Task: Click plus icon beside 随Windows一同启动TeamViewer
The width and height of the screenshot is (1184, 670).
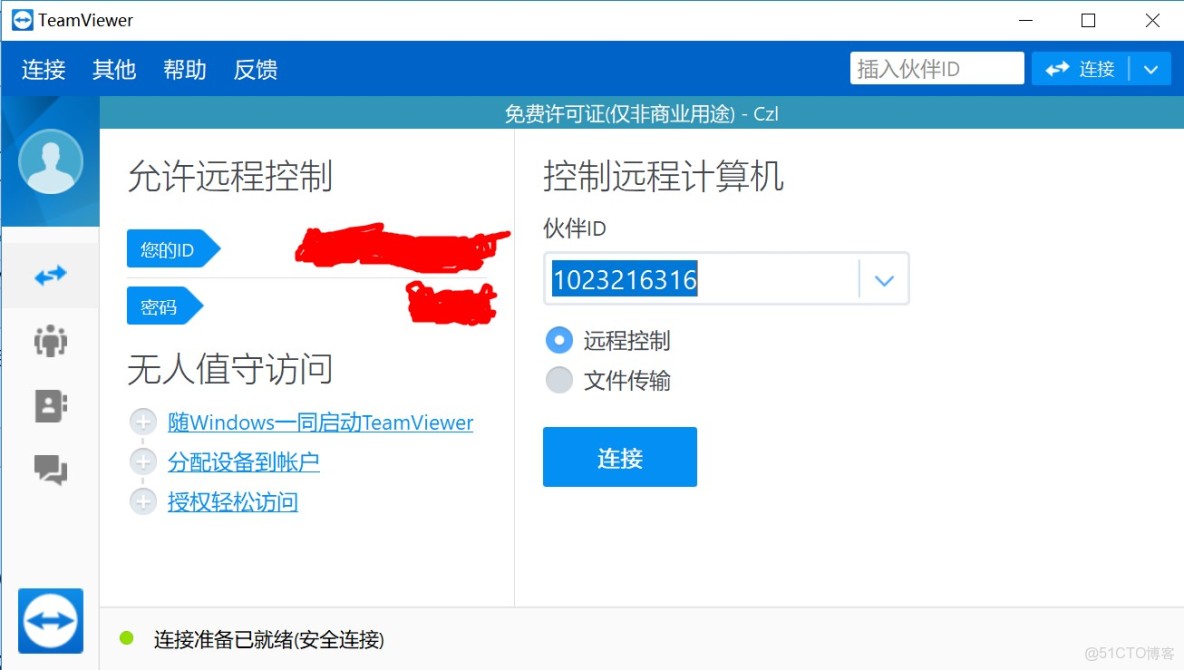Action: pyautogui.click(x=143, y=421)
